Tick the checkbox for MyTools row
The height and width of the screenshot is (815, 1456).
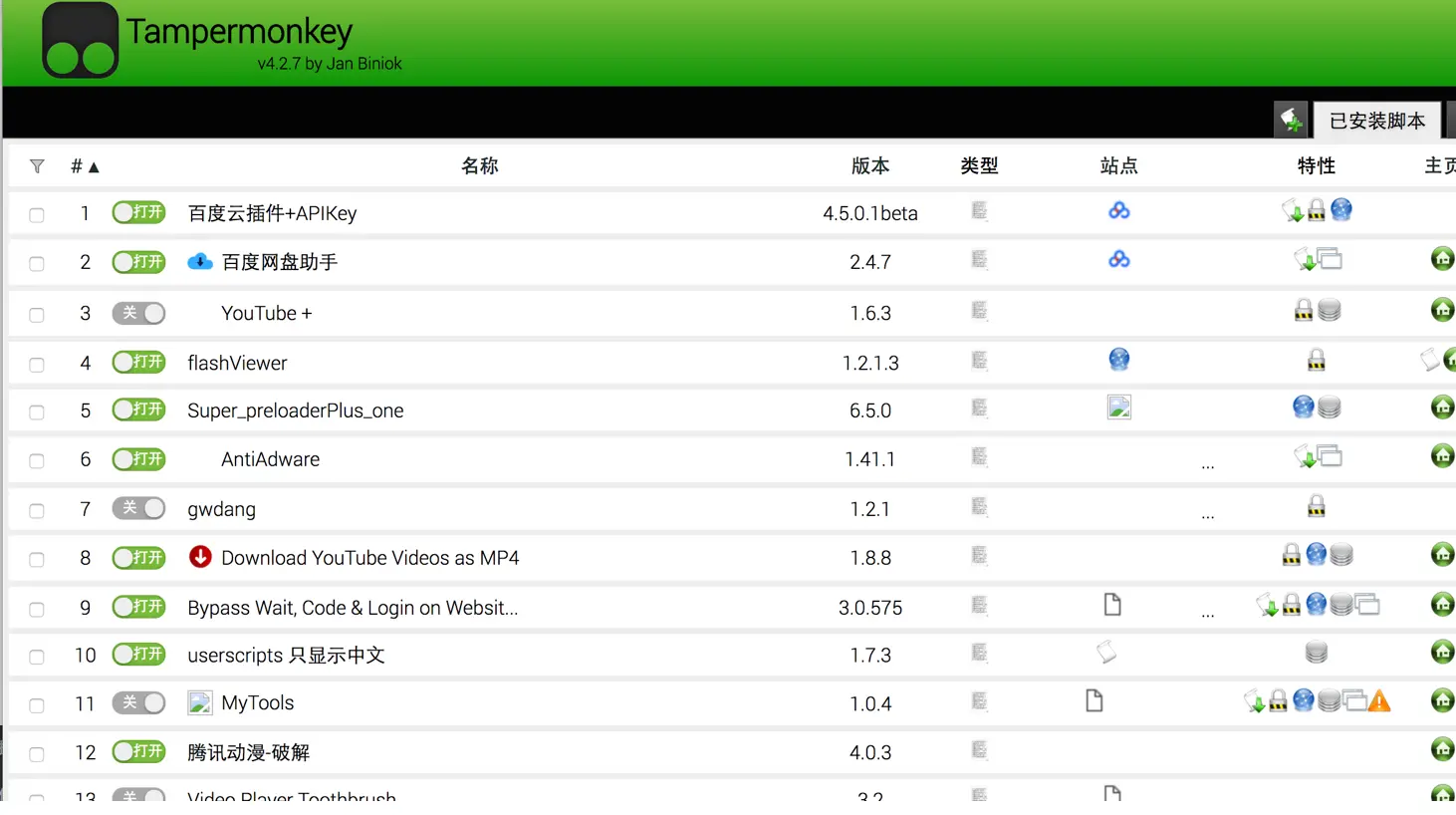[x=37, y=705]
